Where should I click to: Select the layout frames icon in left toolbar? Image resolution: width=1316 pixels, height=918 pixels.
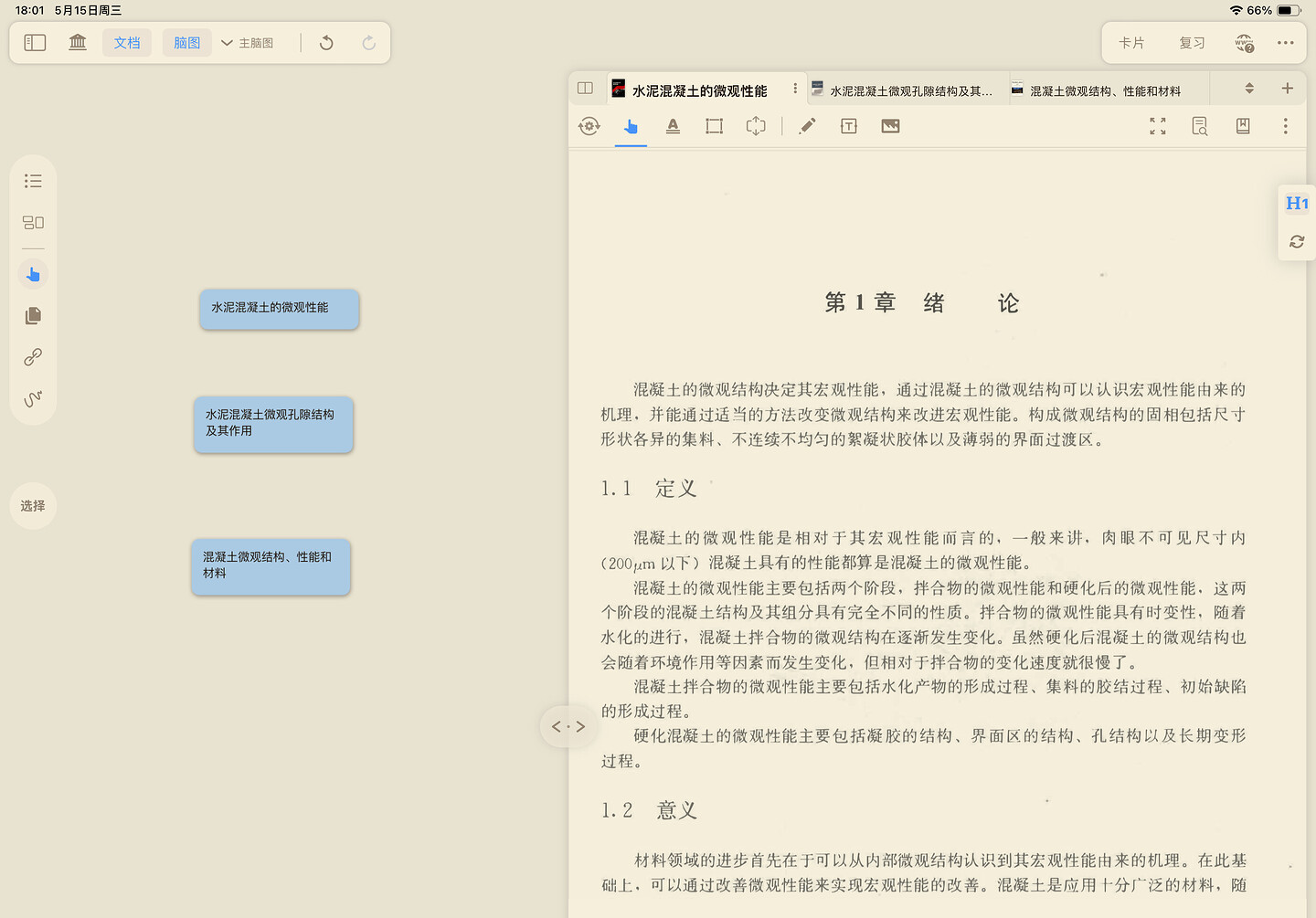tap(33, 222)
